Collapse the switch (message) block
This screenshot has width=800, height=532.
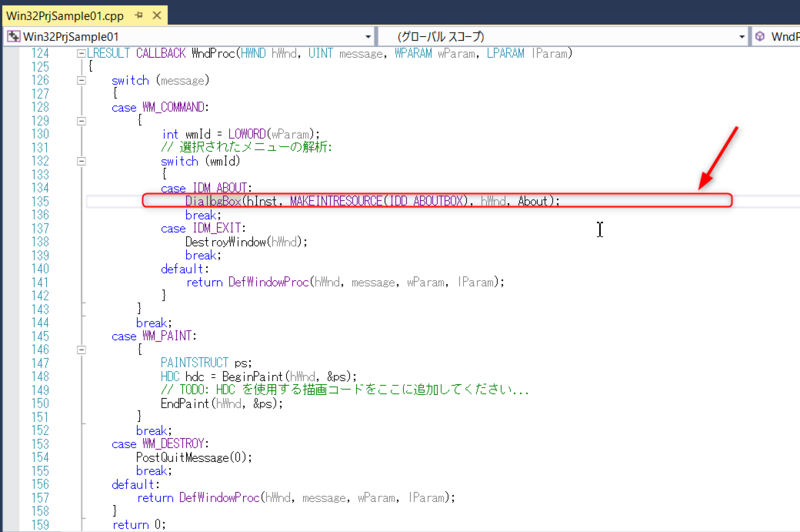pyautogui.click(x=81, y=80)
